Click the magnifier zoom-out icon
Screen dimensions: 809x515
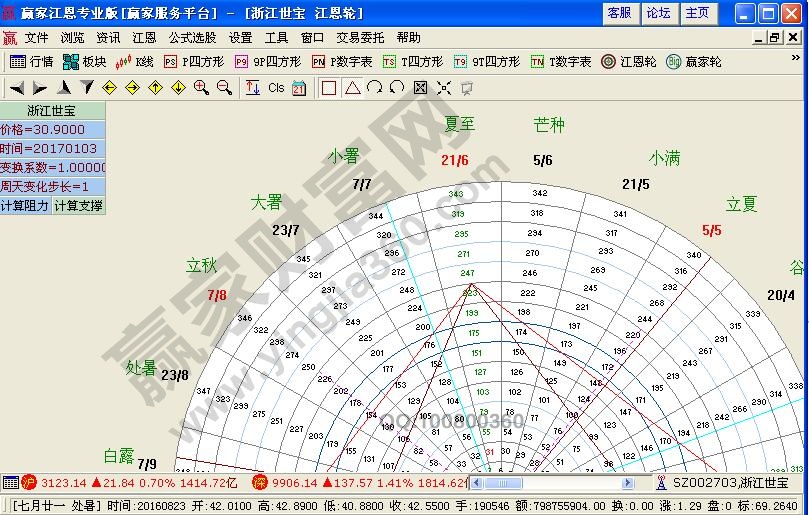click(x=224, y=88)
